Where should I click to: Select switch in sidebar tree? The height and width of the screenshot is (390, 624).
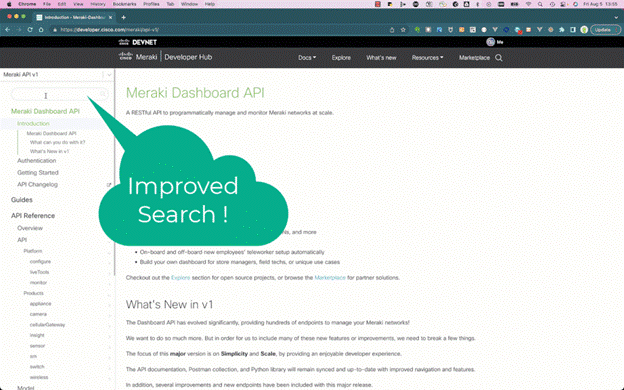pyautogui.click(x=37, y=367)
